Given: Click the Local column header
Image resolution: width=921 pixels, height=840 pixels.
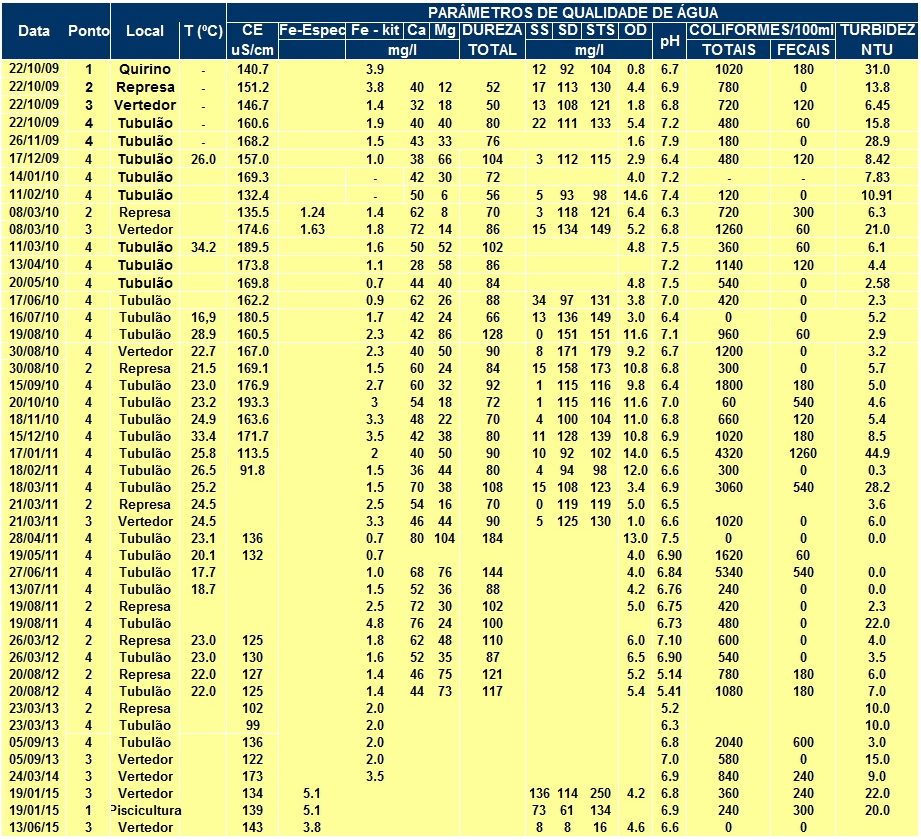Looking at the screenshot, I should [x=145, y=31].
